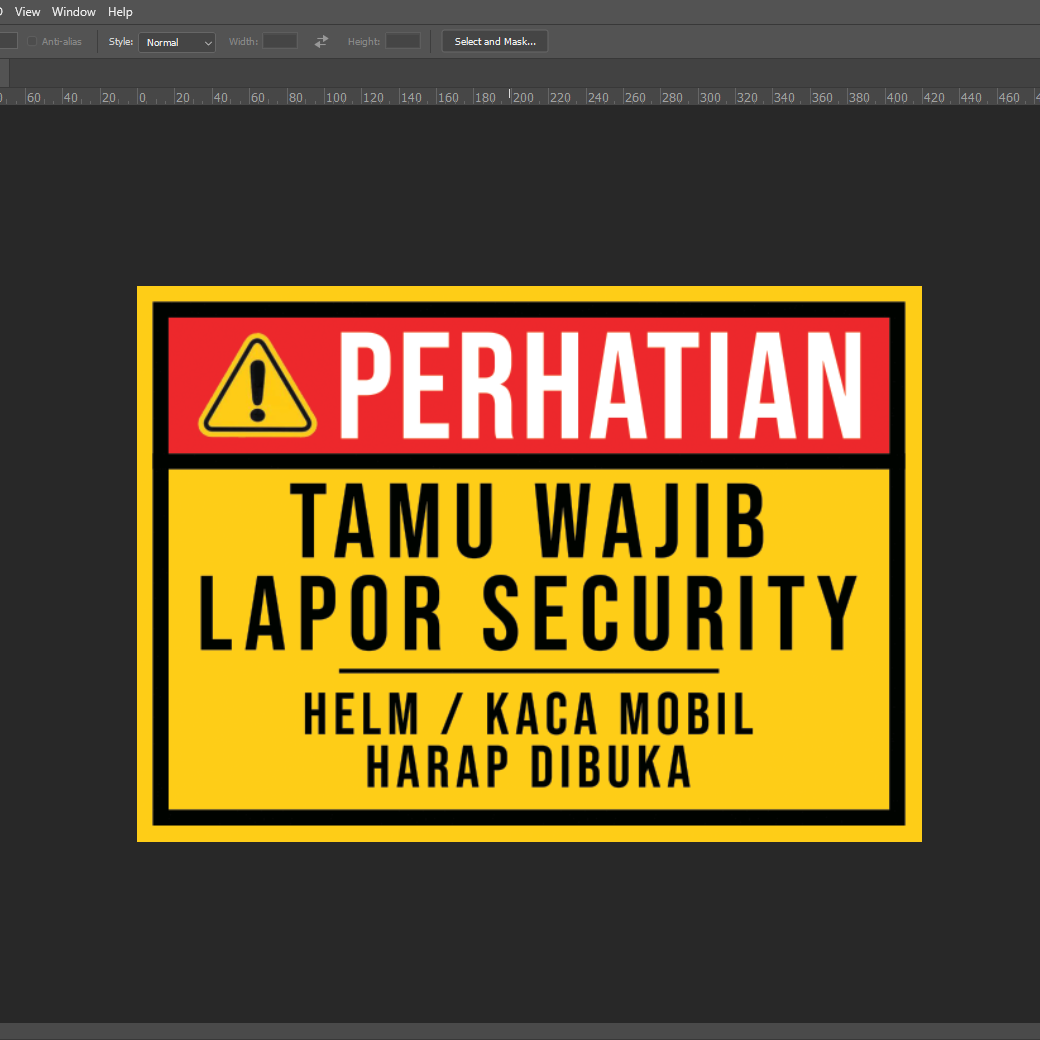The image size is (1040, 1040).
Task: Click the HELM / KACA MOBIL text line
Action: pos(529,714)
